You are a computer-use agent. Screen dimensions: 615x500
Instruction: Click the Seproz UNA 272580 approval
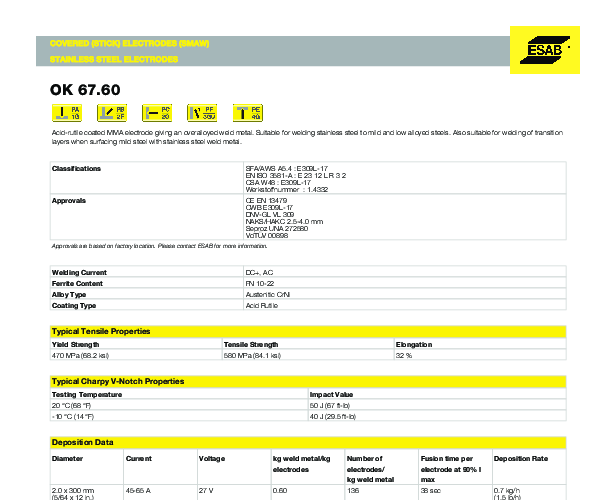tap(277, 229)
